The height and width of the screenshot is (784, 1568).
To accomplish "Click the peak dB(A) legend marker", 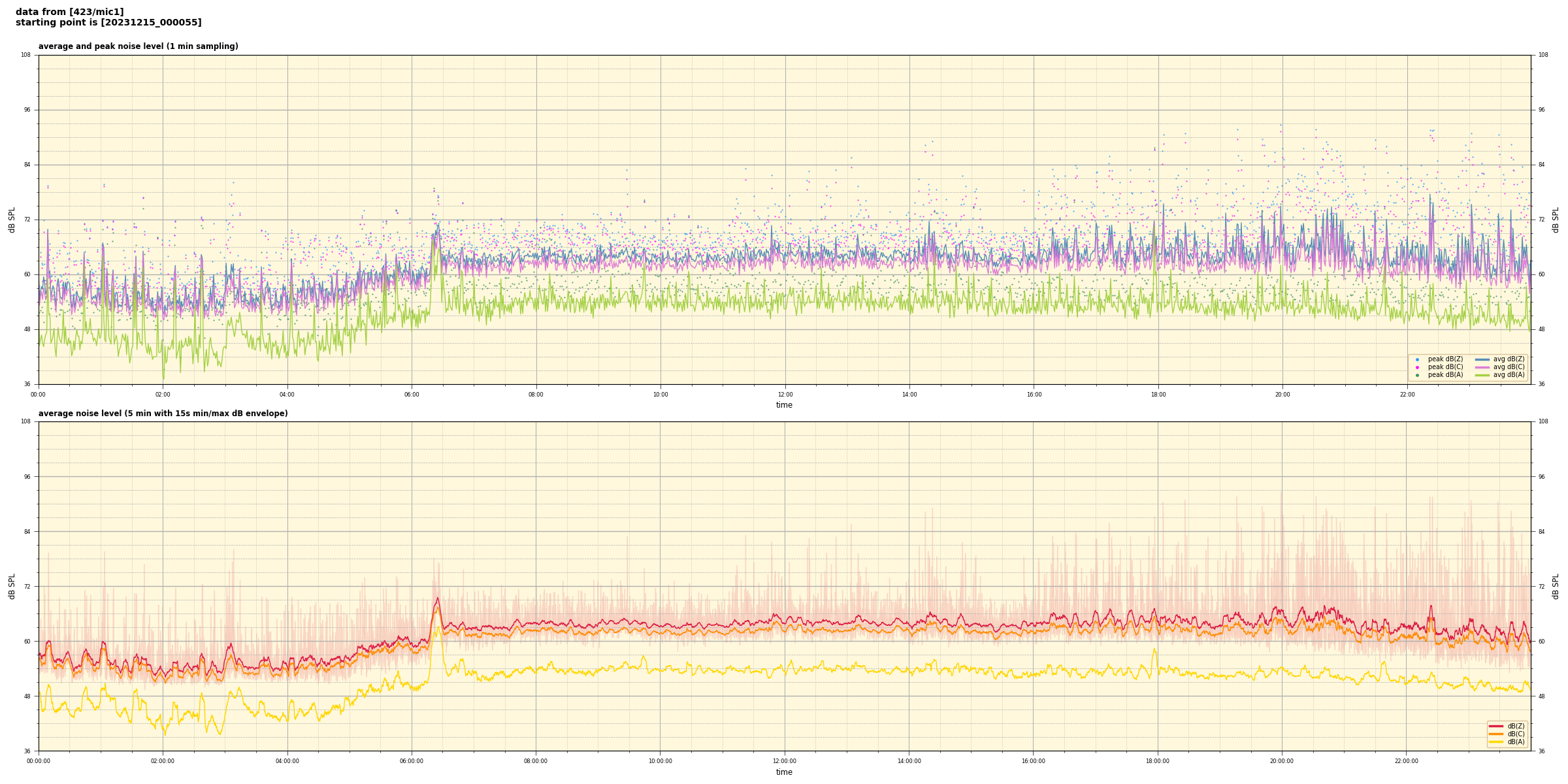I will [1417, 375].
